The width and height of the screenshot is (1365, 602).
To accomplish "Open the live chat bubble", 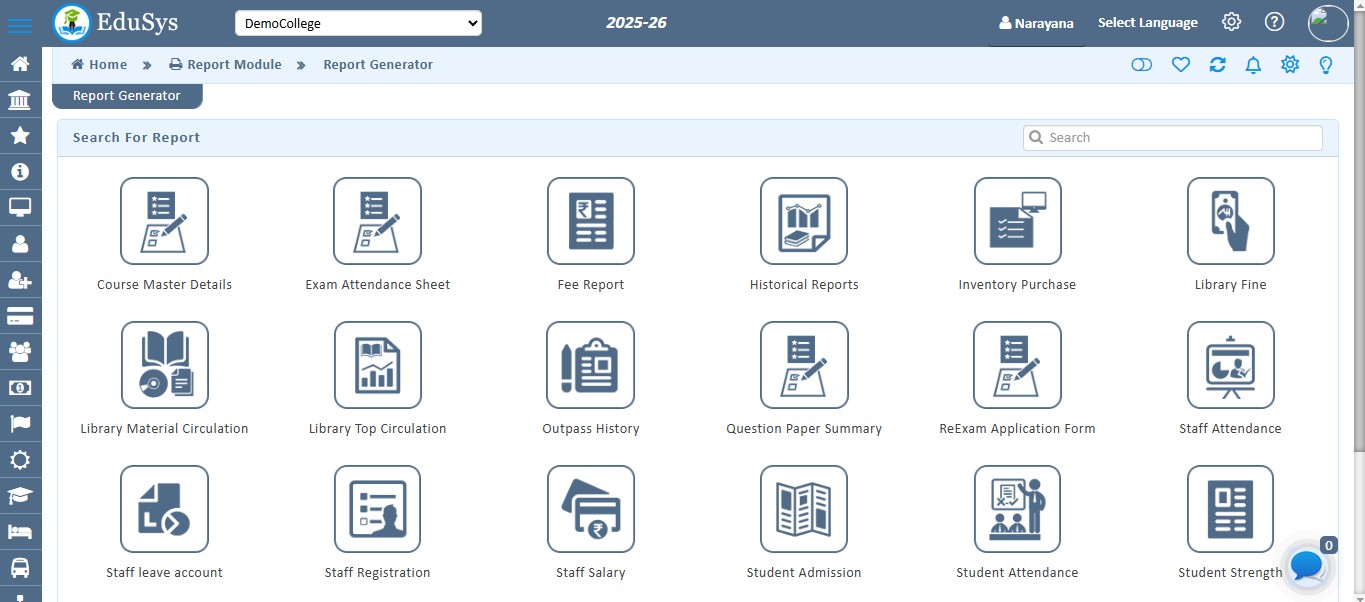I will coord(1307,566).
